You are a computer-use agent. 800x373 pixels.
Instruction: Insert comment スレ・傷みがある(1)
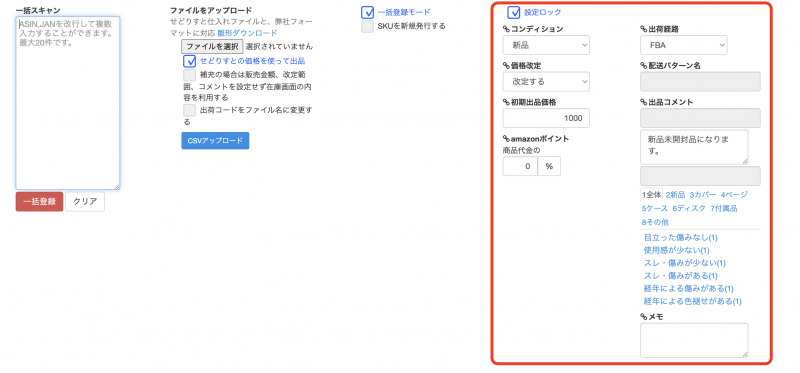point(681,276)
